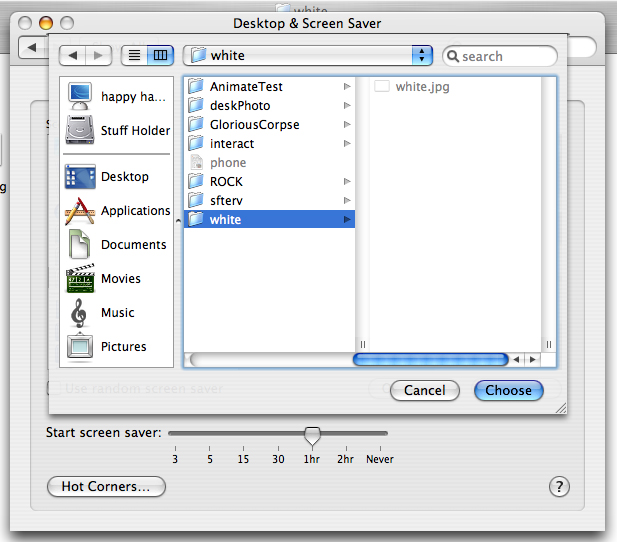Expand AnimateTest via its arrow
The height and width of the screenshot is (542, 617).
[347, 86]
